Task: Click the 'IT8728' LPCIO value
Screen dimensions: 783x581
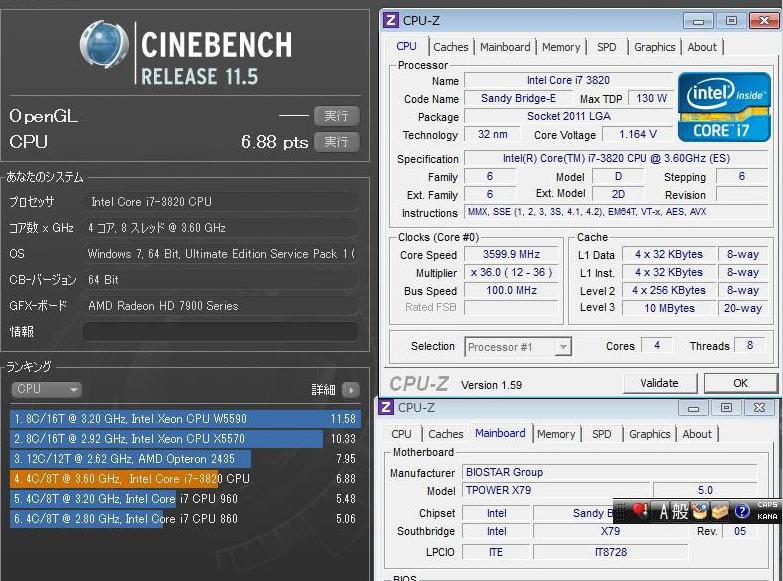Action: (611, 552)
